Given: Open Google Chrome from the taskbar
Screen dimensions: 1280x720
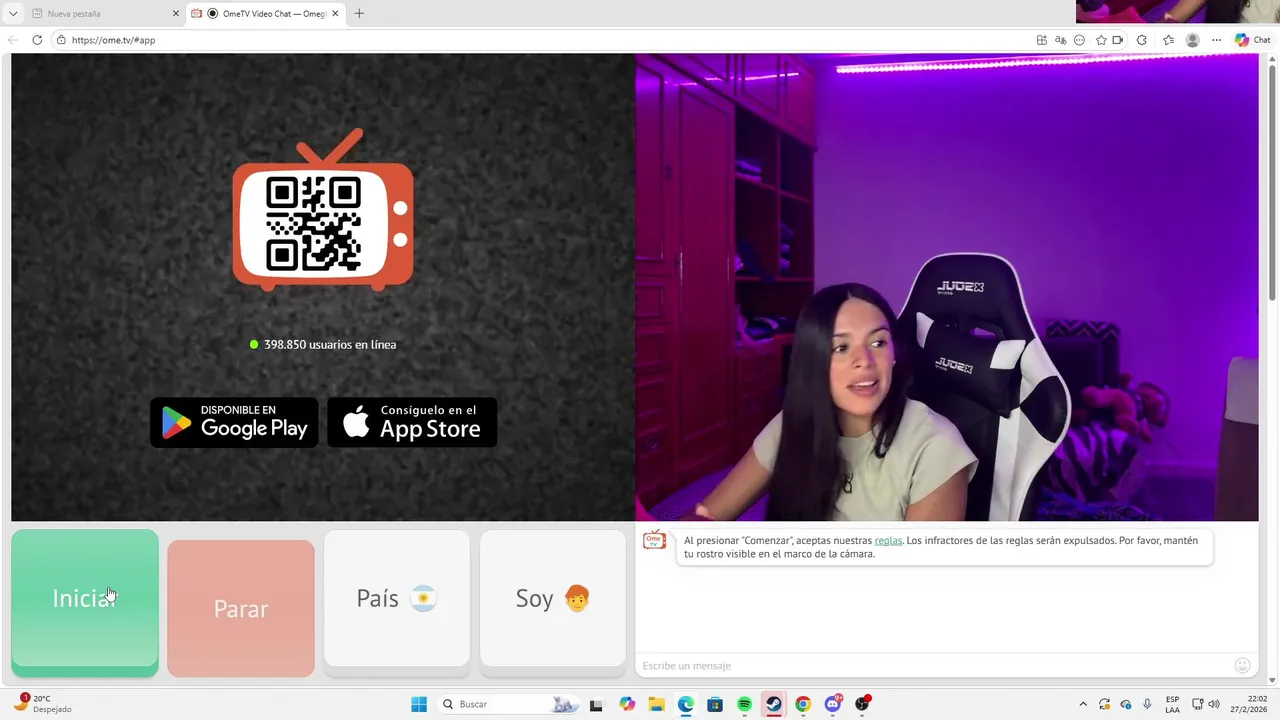Looking at the screenshot, I should (803, 704).
